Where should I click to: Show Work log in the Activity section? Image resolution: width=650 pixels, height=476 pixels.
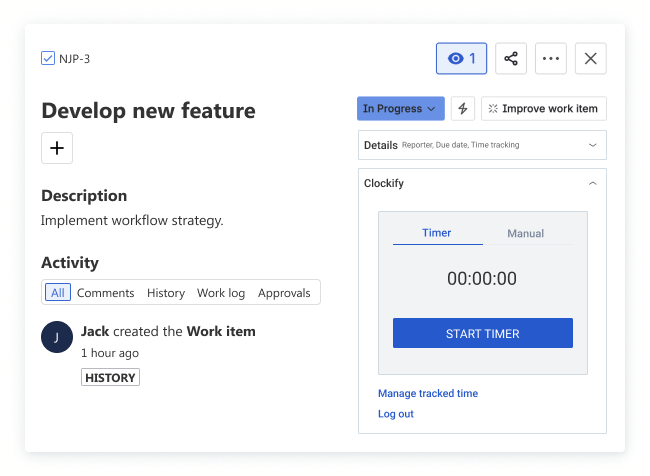point(221,293)
